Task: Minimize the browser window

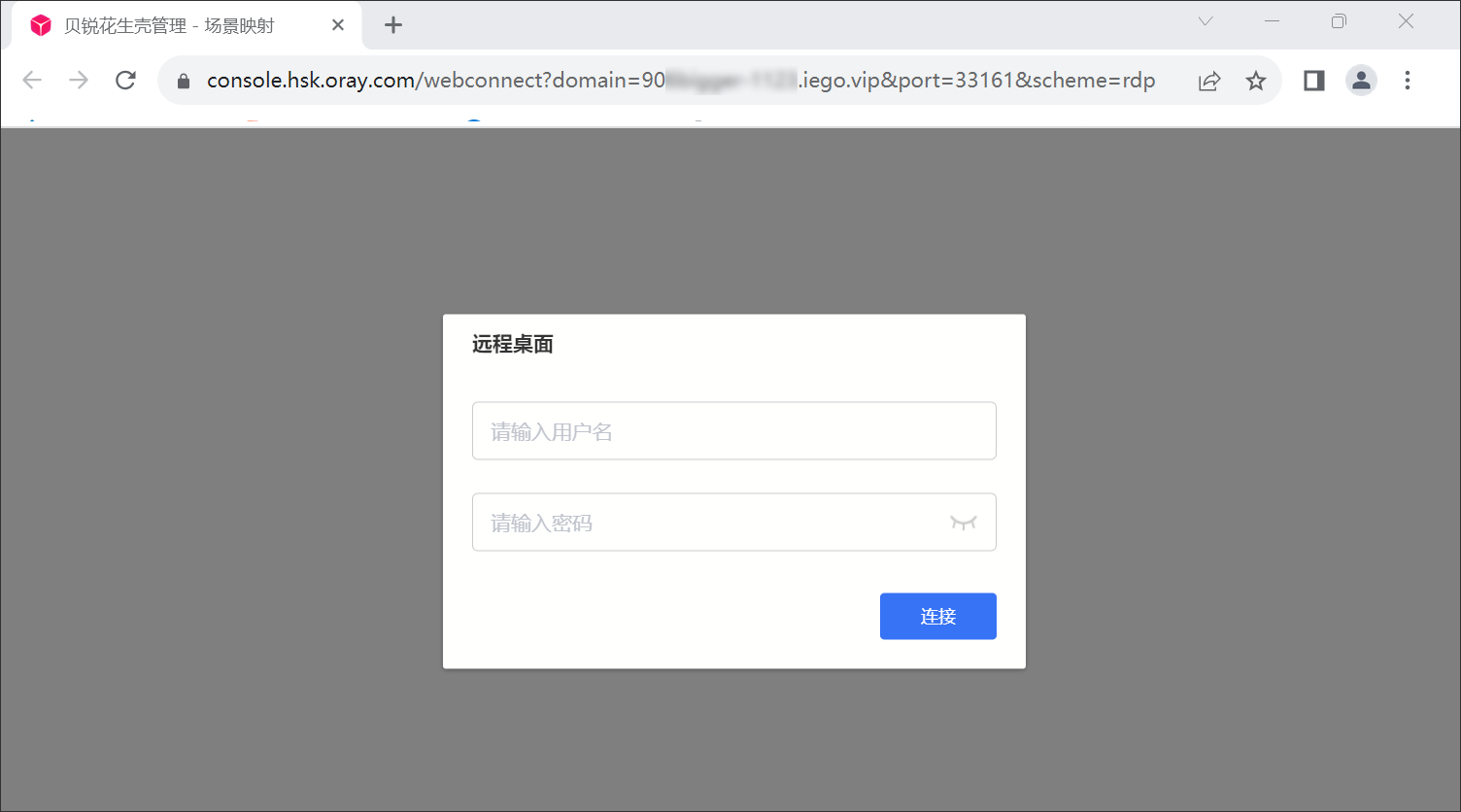Action: 1272,21
